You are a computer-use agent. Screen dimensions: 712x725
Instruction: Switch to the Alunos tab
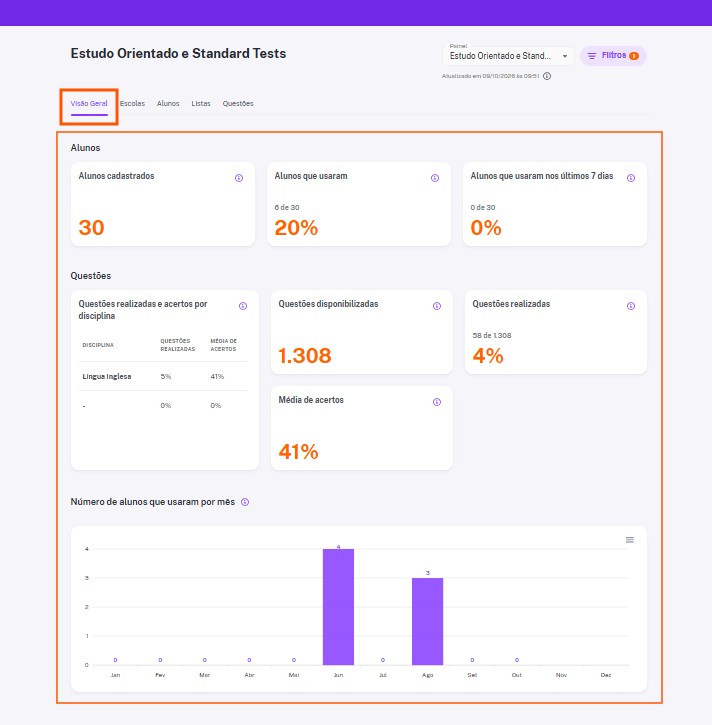168,104
